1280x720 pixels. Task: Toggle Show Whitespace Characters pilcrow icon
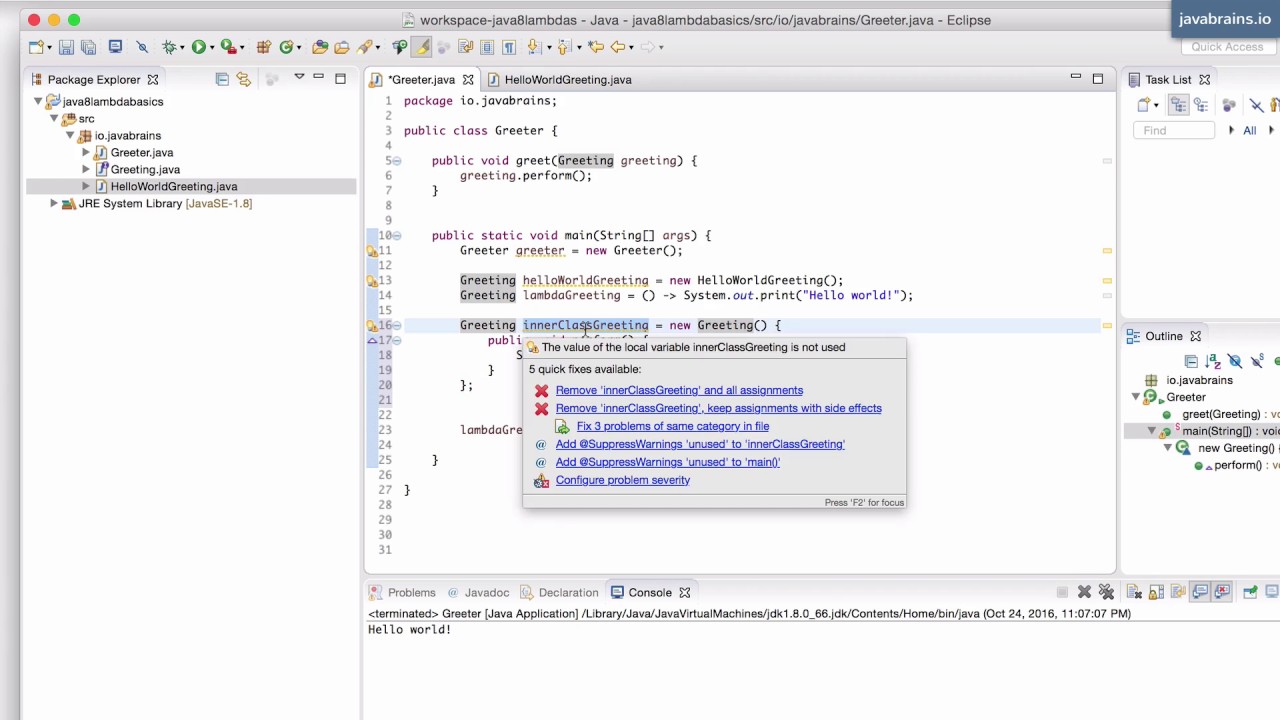pos(509,47)
